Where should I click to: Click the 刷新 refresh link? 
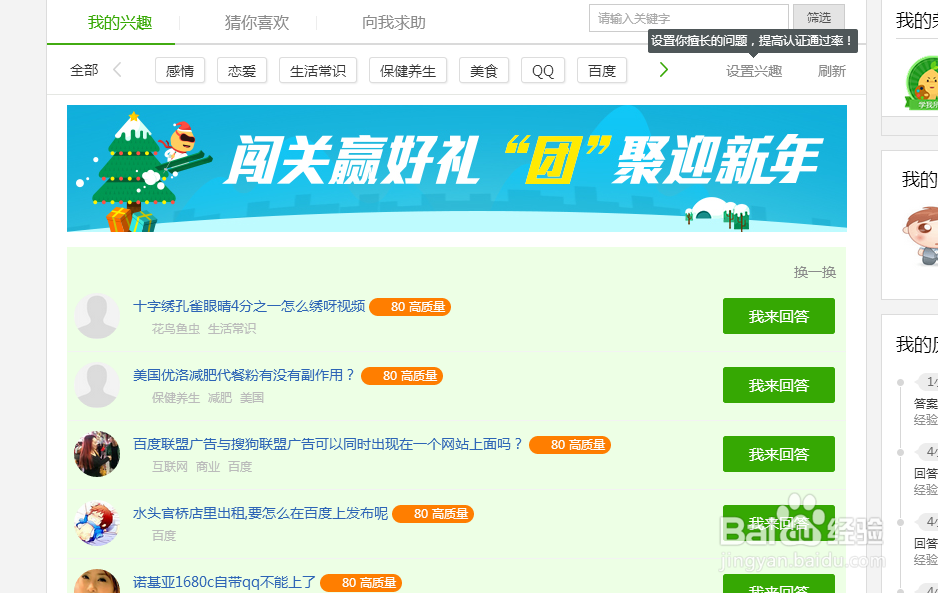click(832, 71)
